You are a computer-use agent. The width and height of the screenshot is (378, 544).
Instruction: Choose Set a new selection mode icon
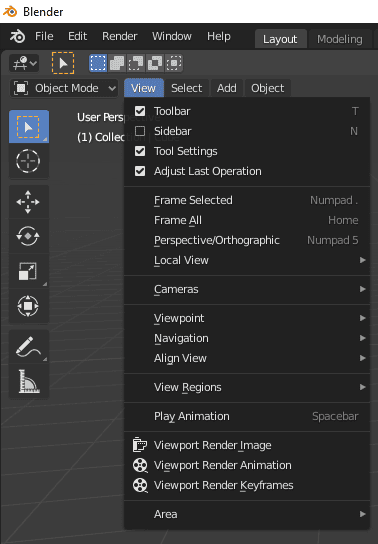[x=98, y=63]
